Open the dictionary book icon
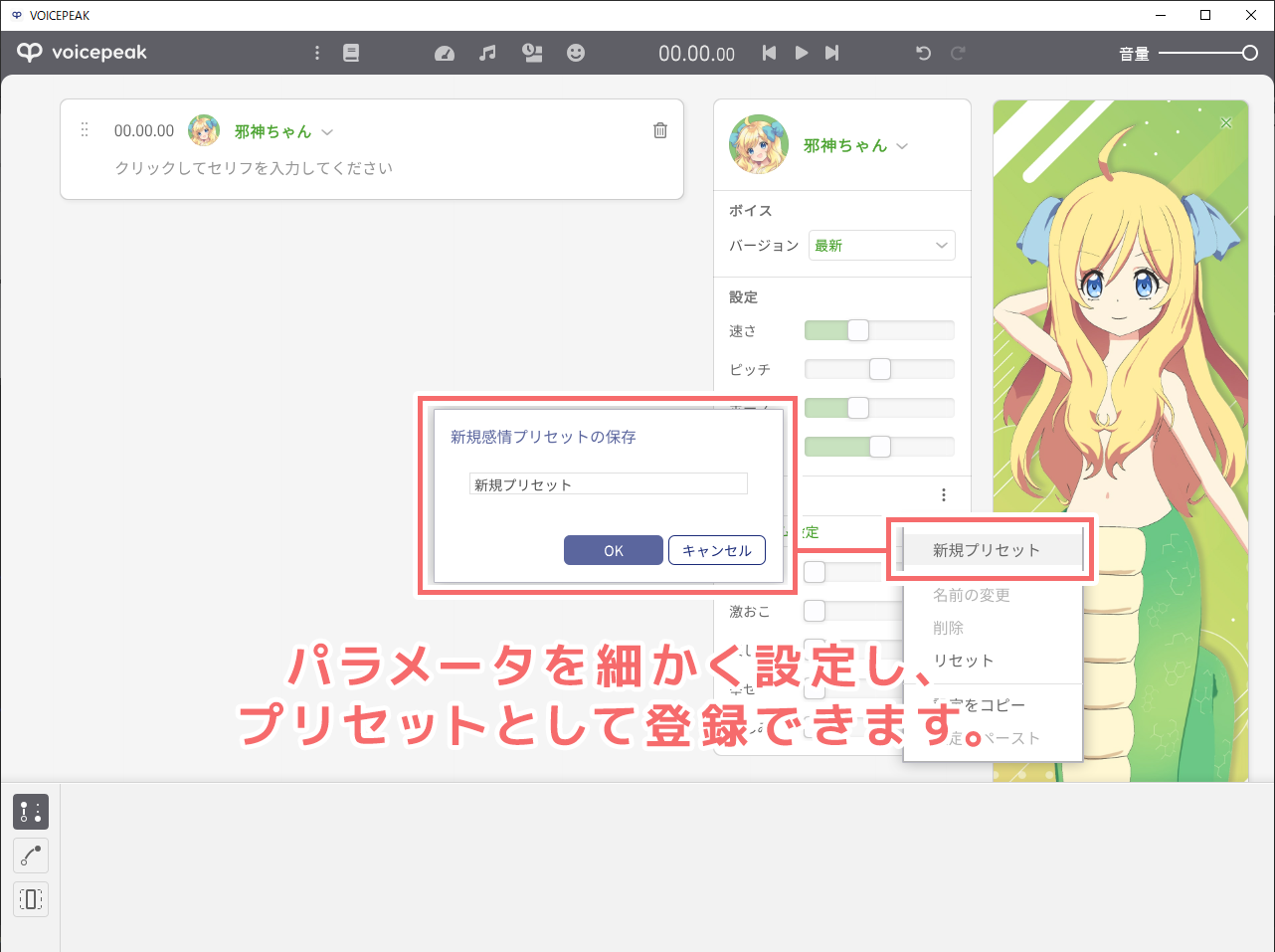This screenshot has height=952, width=1275. [x=351, y=53]
